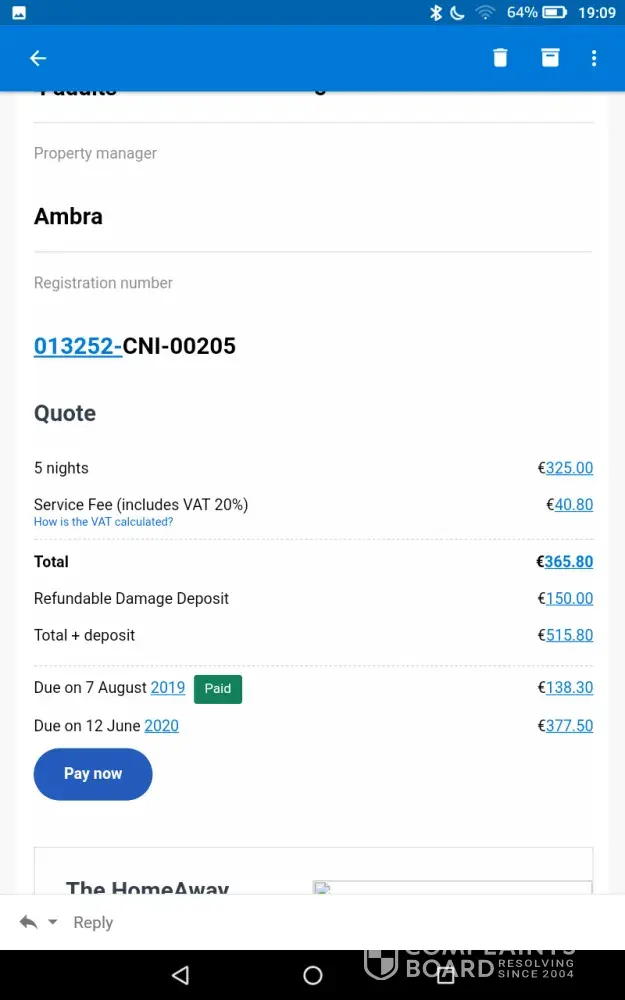Open the three-dot overflow menu
This screenshot has height=1000, width=625.
(x=594, y=58)
